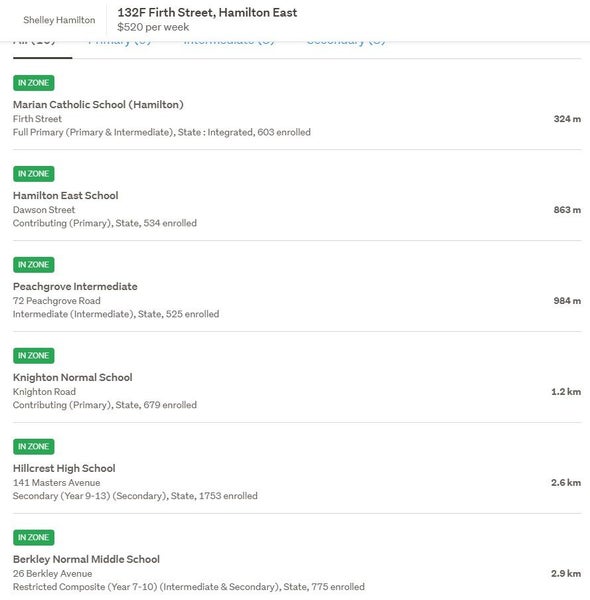
Task: Switch to the Secondary schools tab
Action: tap(346, 43)
